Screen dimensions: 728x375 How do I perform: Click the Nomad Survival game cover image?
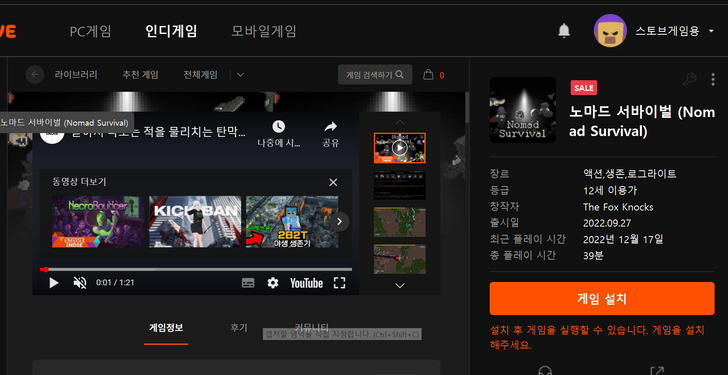click(x=523, y=110)
